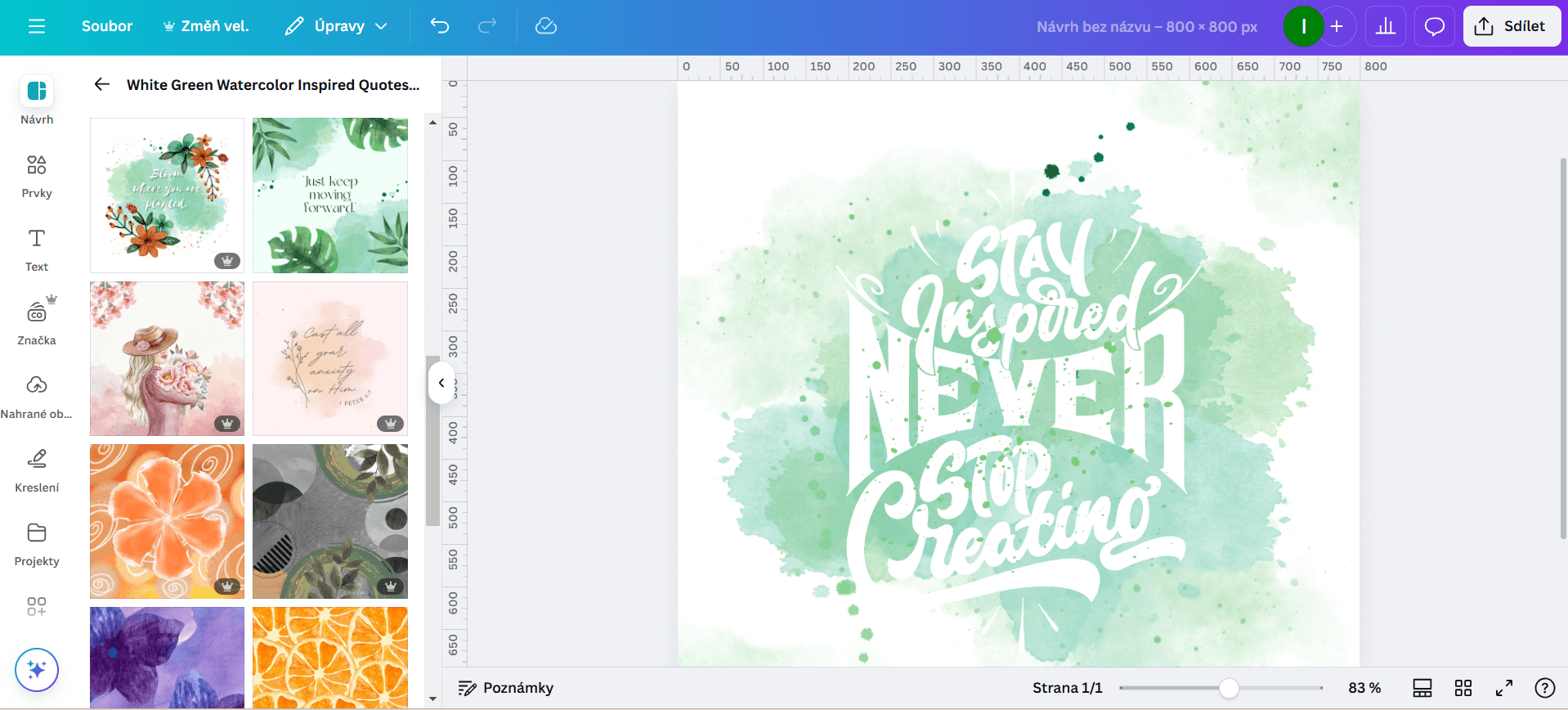Viewport: 1568px width, 710px height.
Task: Open the 83 % zoom level menu
Action: pos(1364,688)
